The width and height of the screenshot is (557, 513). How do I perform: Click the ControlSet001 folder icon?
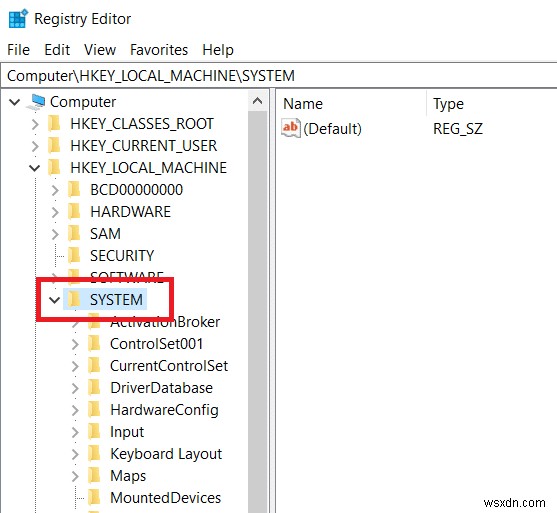[94, 344]
